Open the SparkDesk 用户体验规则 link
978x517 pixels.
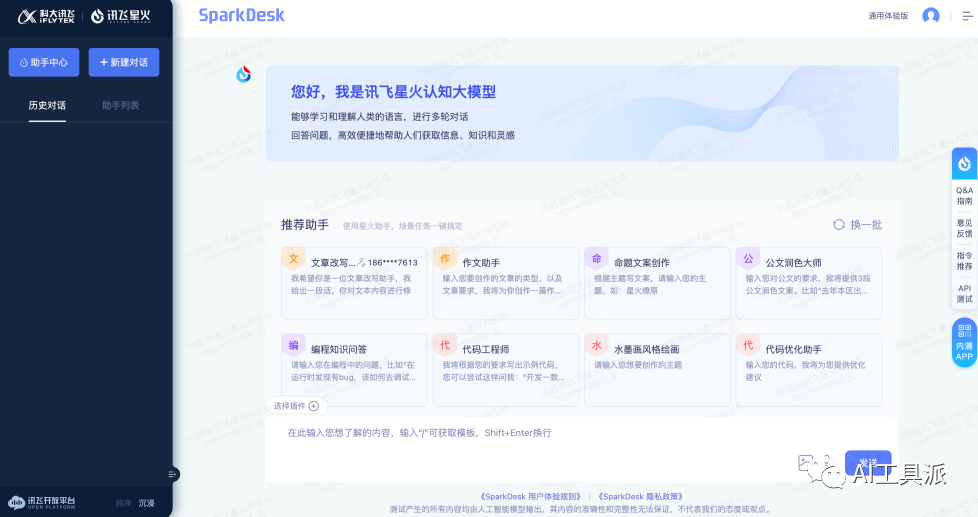[530, 496]
